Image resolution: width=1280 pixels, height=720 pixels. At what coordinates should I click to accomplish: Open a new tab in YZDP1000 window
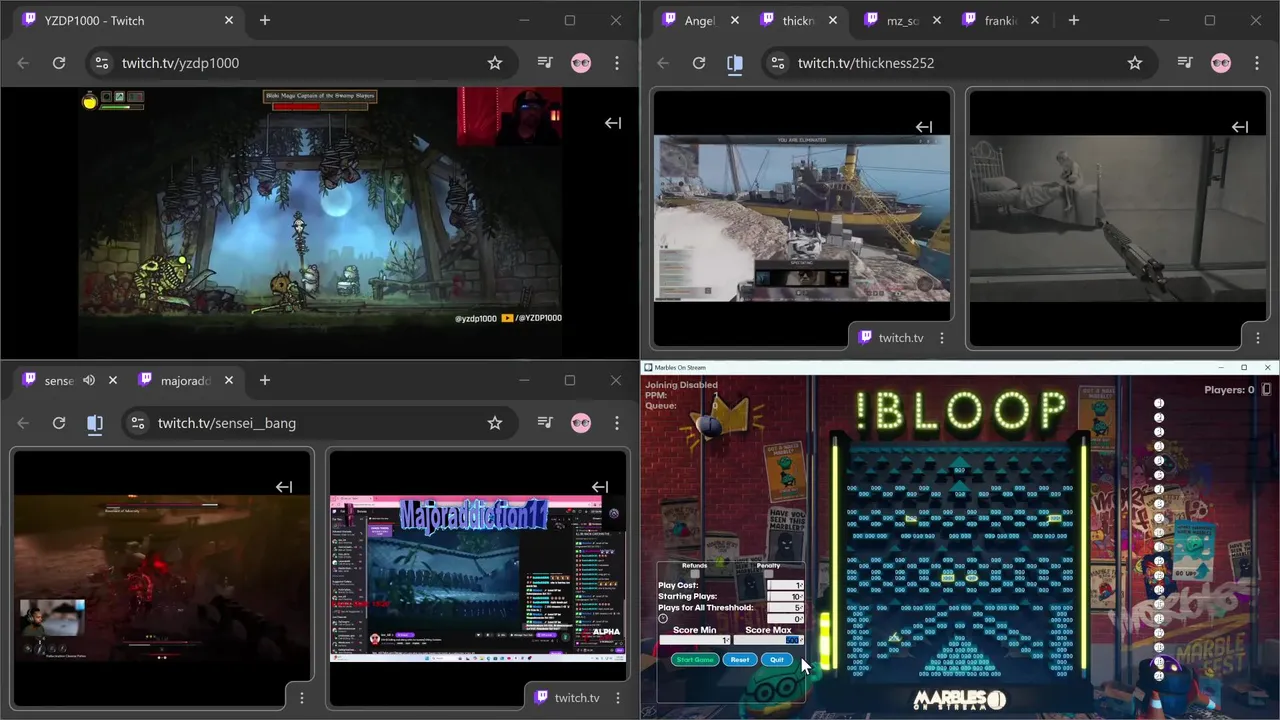click(265, 20)
